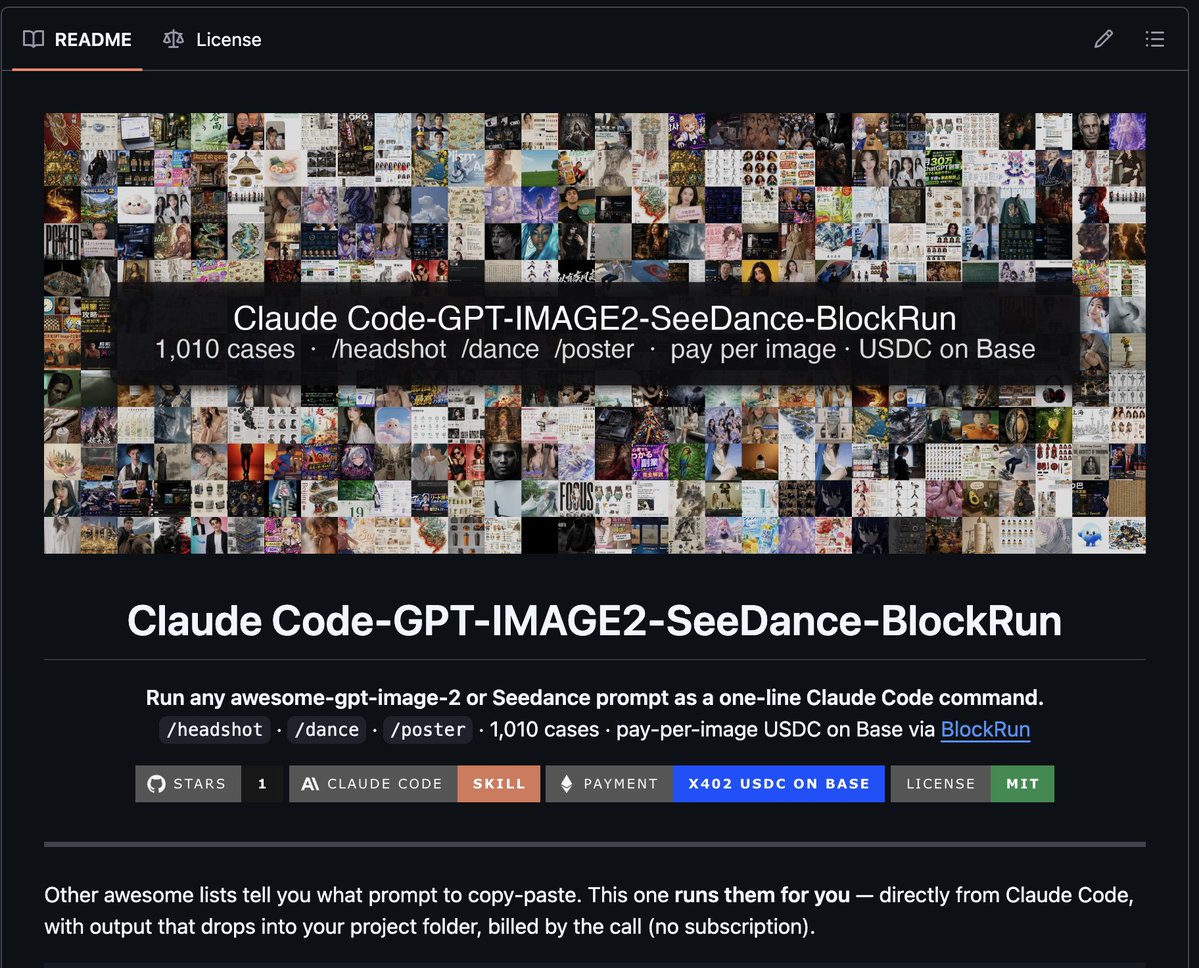The height and width of the screenshot is (968, 1199).
Task: Click the README book icon
Action: (x=33, y=39)
